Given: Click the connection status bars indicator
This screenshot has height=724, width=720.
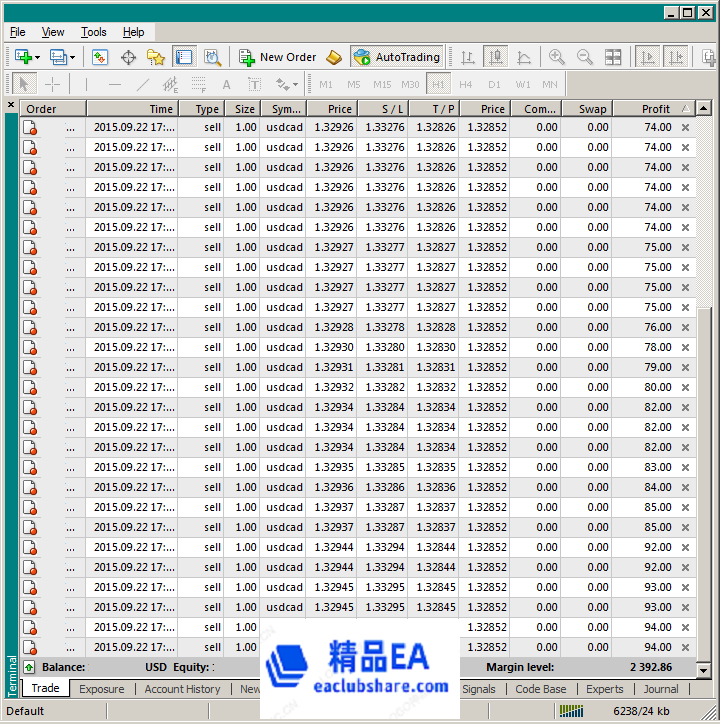Looking at the screenshot, I should point(571,711).
